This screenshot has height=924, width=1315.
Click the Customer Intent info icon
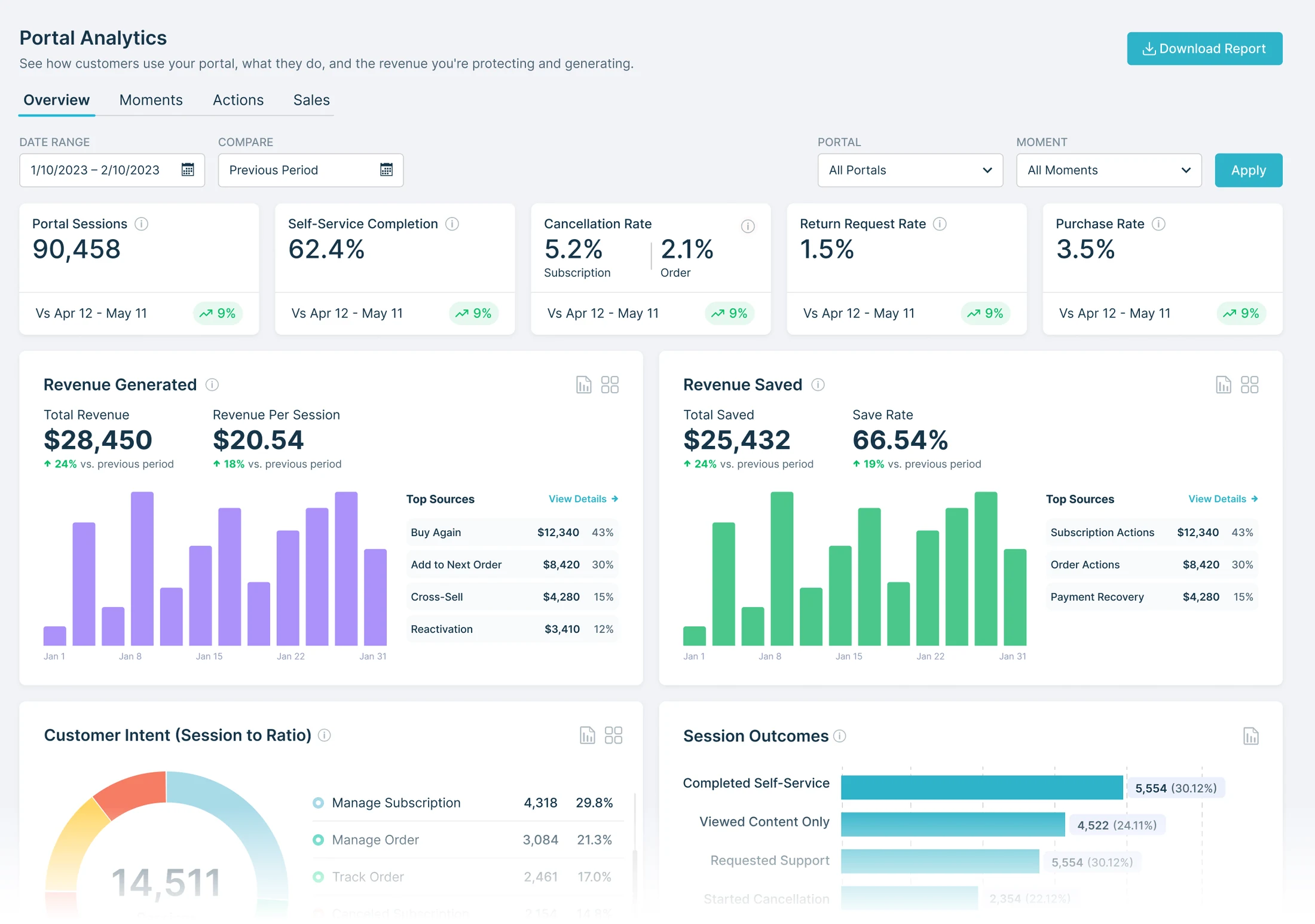point(325,735)
